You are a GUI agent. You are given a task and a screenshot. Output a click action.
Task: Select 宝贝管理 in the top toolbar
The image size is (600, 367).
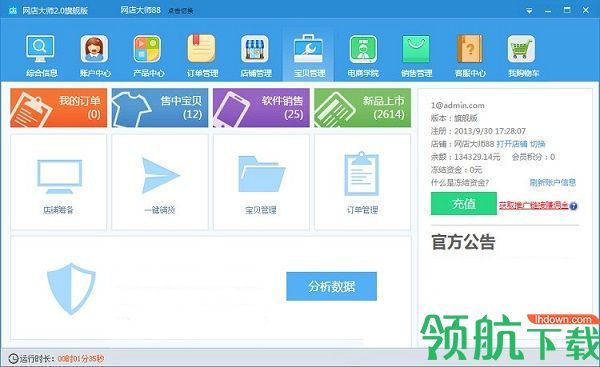[x=309, y=55]
